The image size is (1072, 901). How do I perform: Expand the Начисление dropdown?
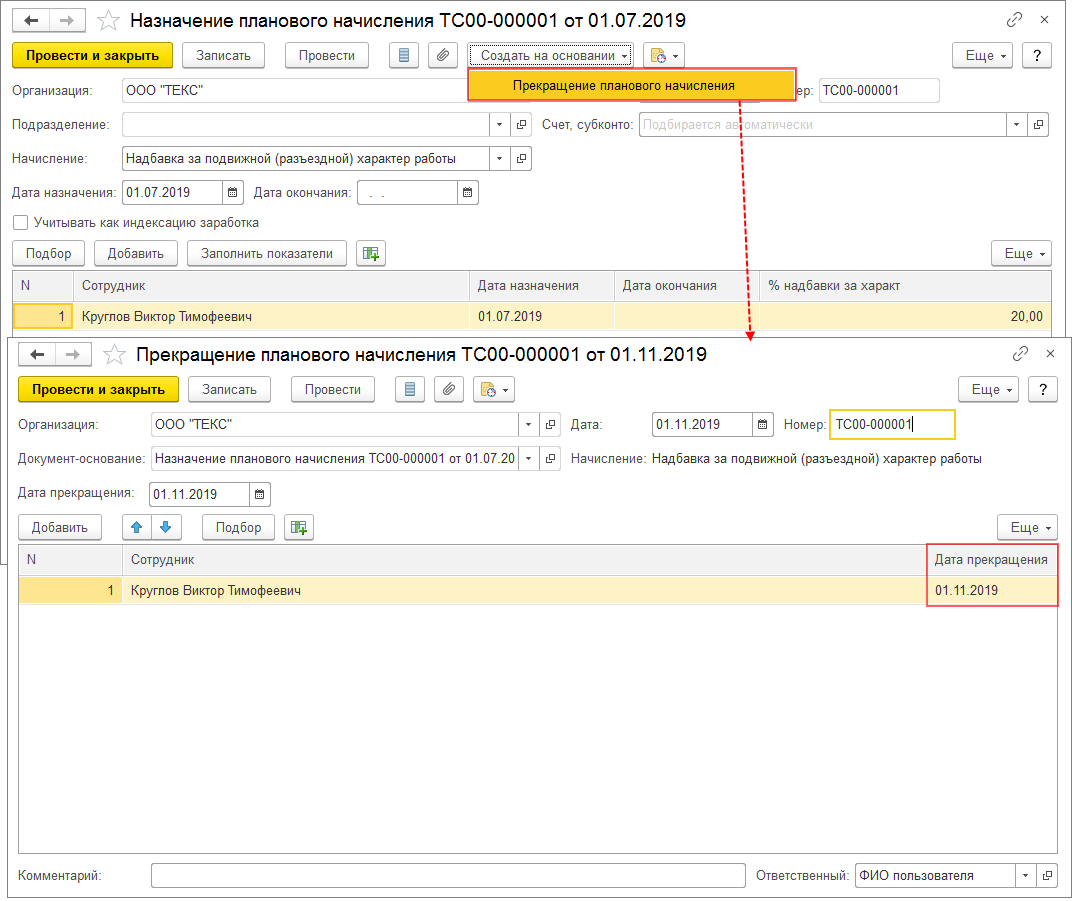point(500,159)
